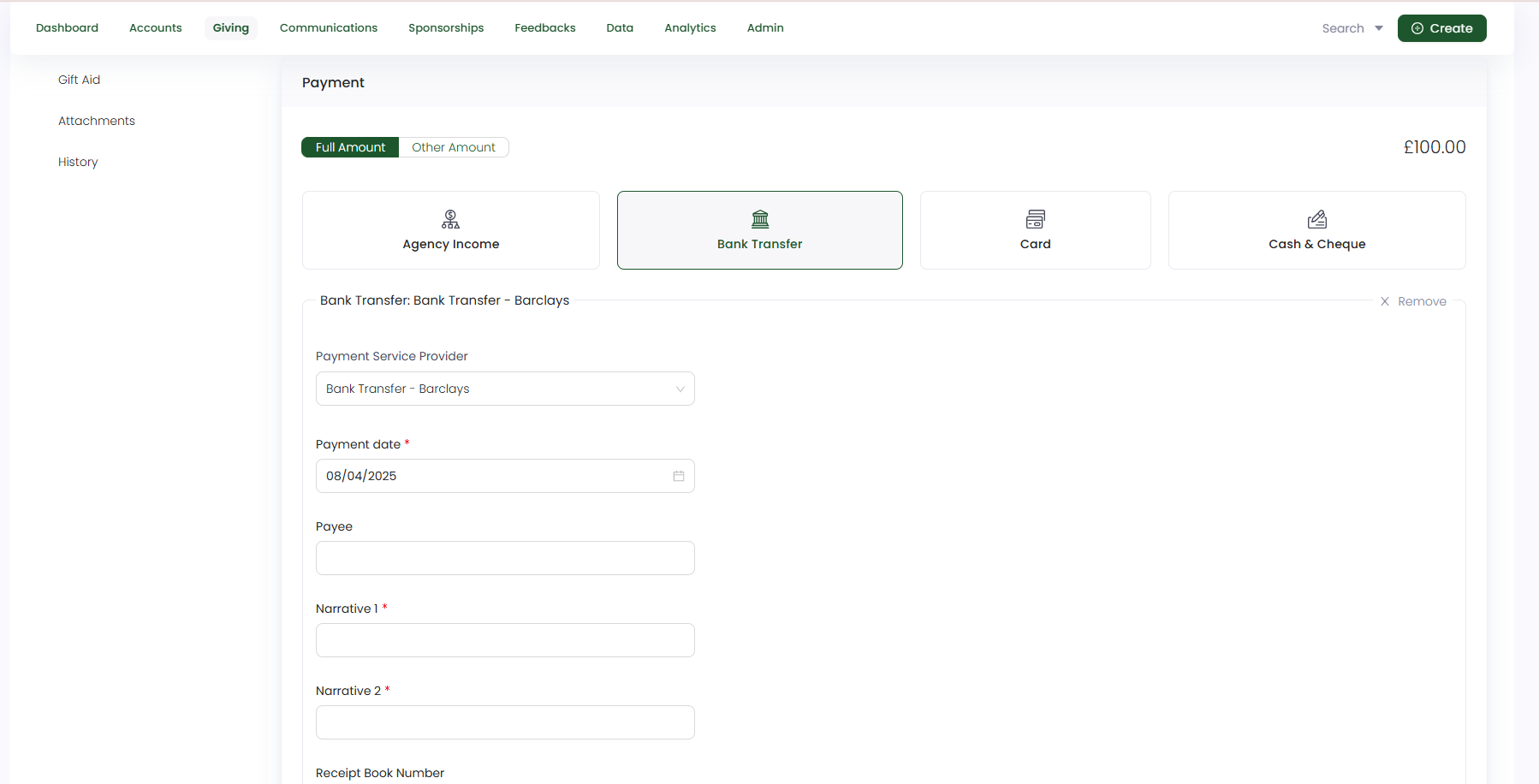Choose Cash & Cheque payment method

tap(1317, 230)
